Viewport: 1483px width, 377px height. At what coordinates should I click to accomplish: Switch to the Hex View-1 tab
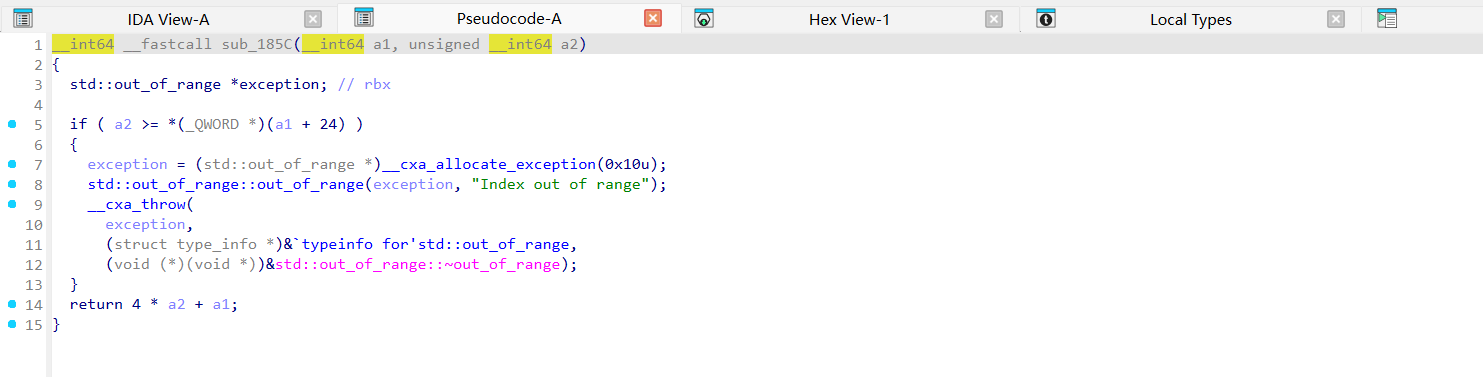click(x=848, y=19)
